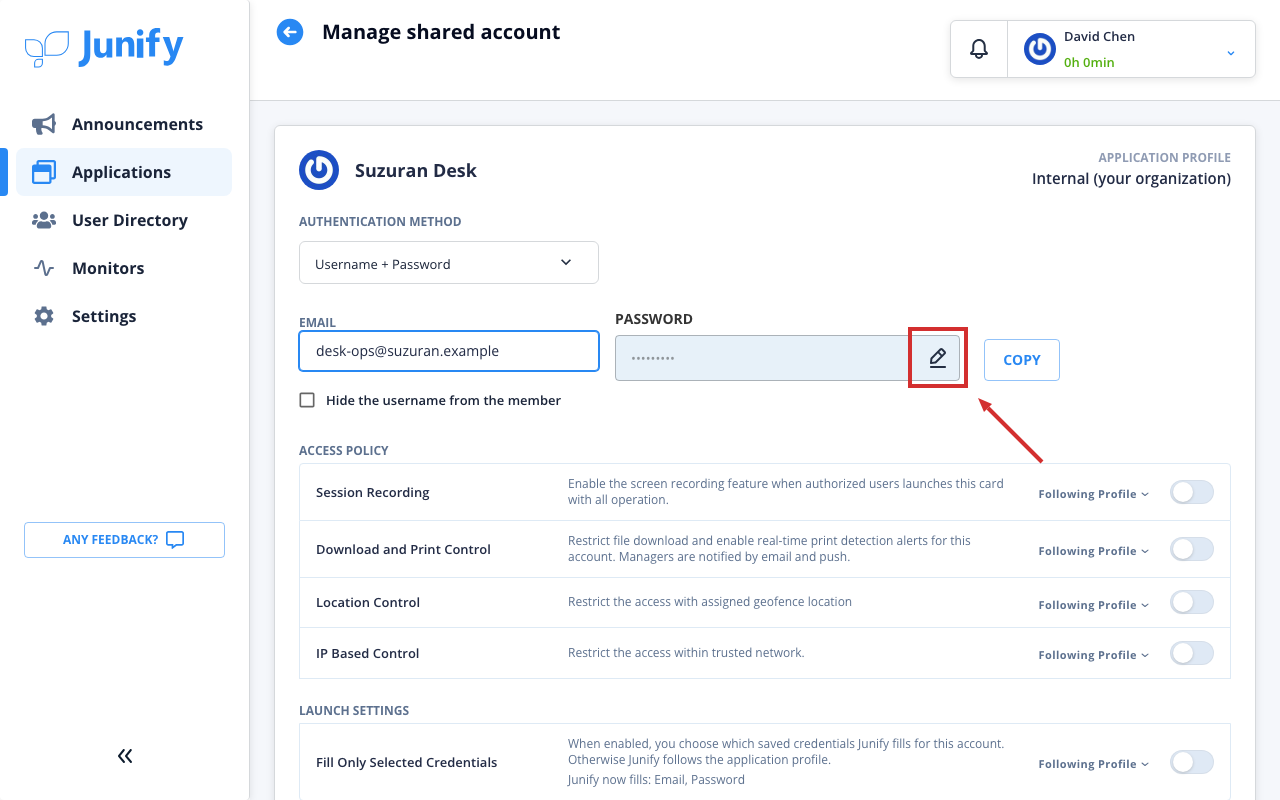The height and width of the screenshot is (800, 1280).
Task: Open the Authentication Method dropdown
Action: tap(449, 263)
